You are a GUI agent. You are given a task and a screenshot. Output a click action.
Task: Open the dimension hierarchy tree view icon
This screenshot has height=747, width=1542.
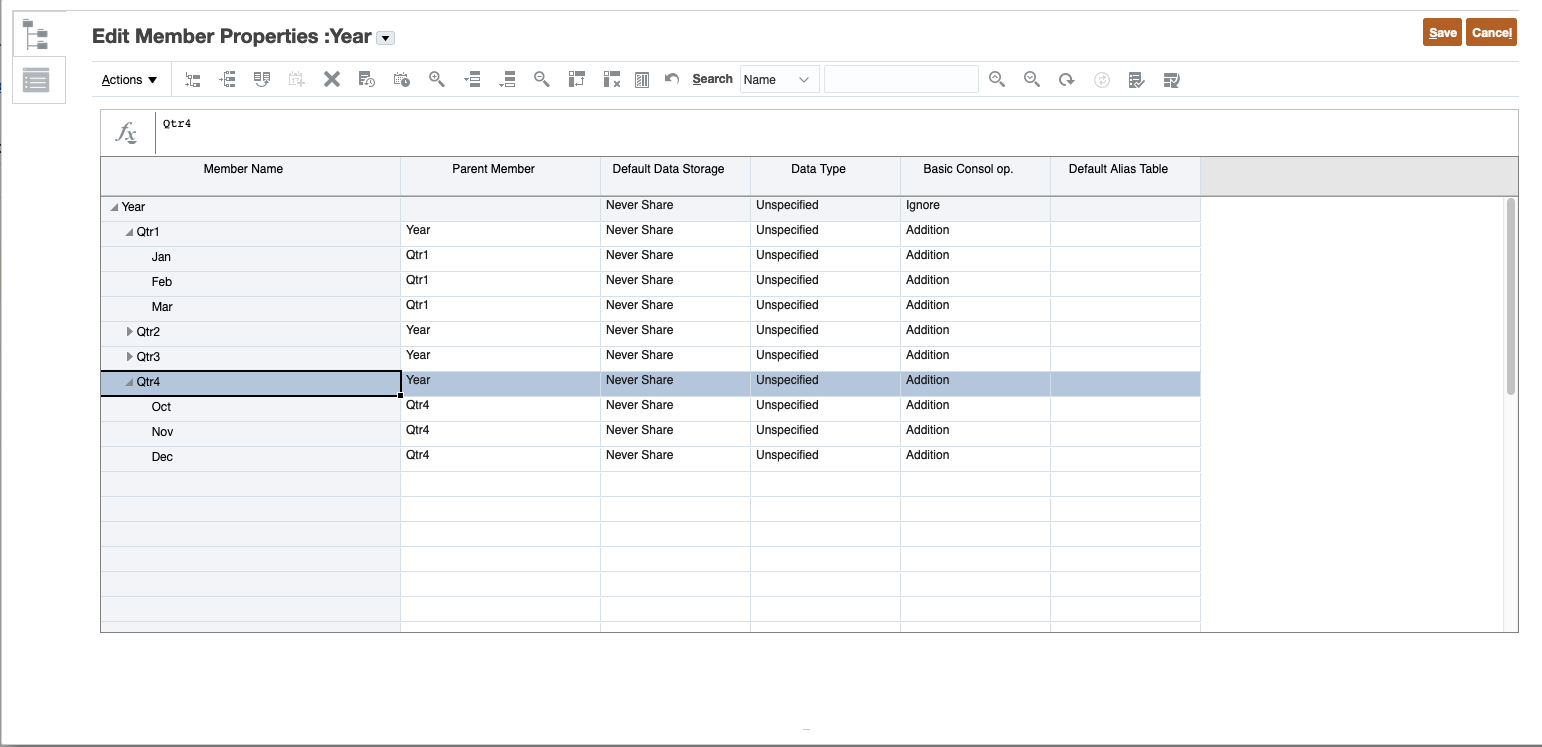coord(37,35)
